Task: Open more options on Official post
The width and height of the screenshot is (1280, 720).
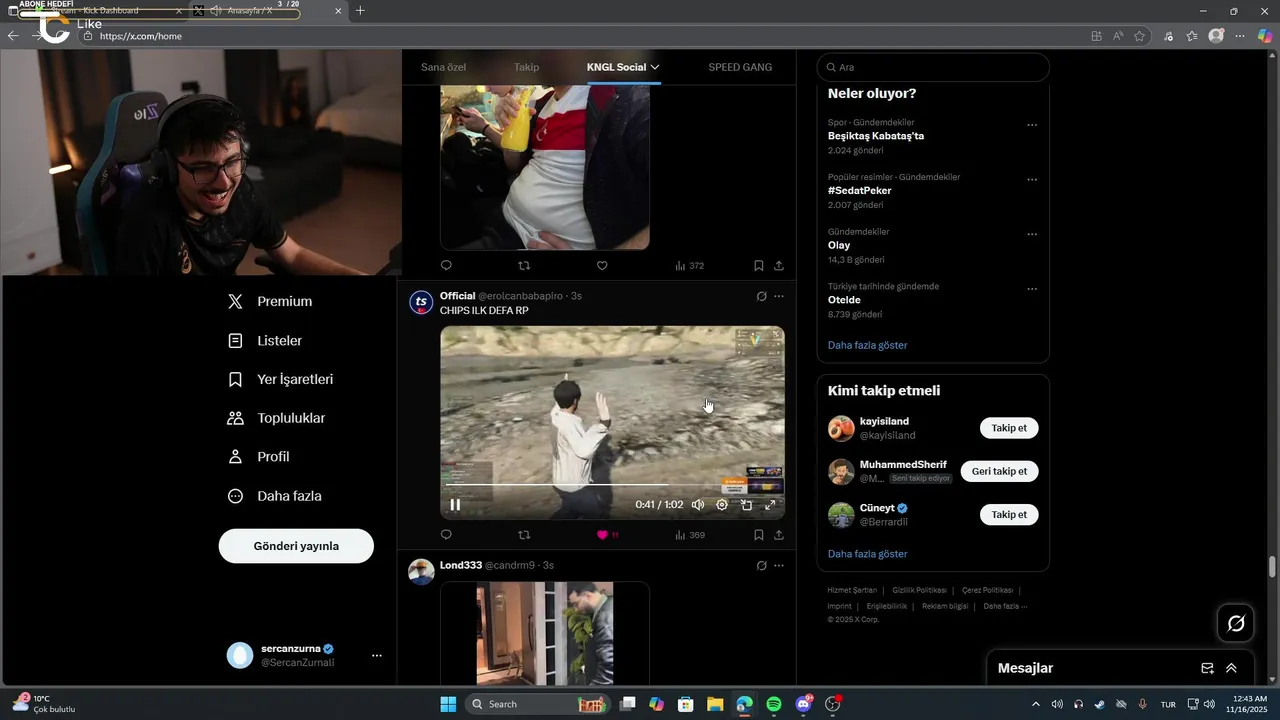Action: point(779,296)
